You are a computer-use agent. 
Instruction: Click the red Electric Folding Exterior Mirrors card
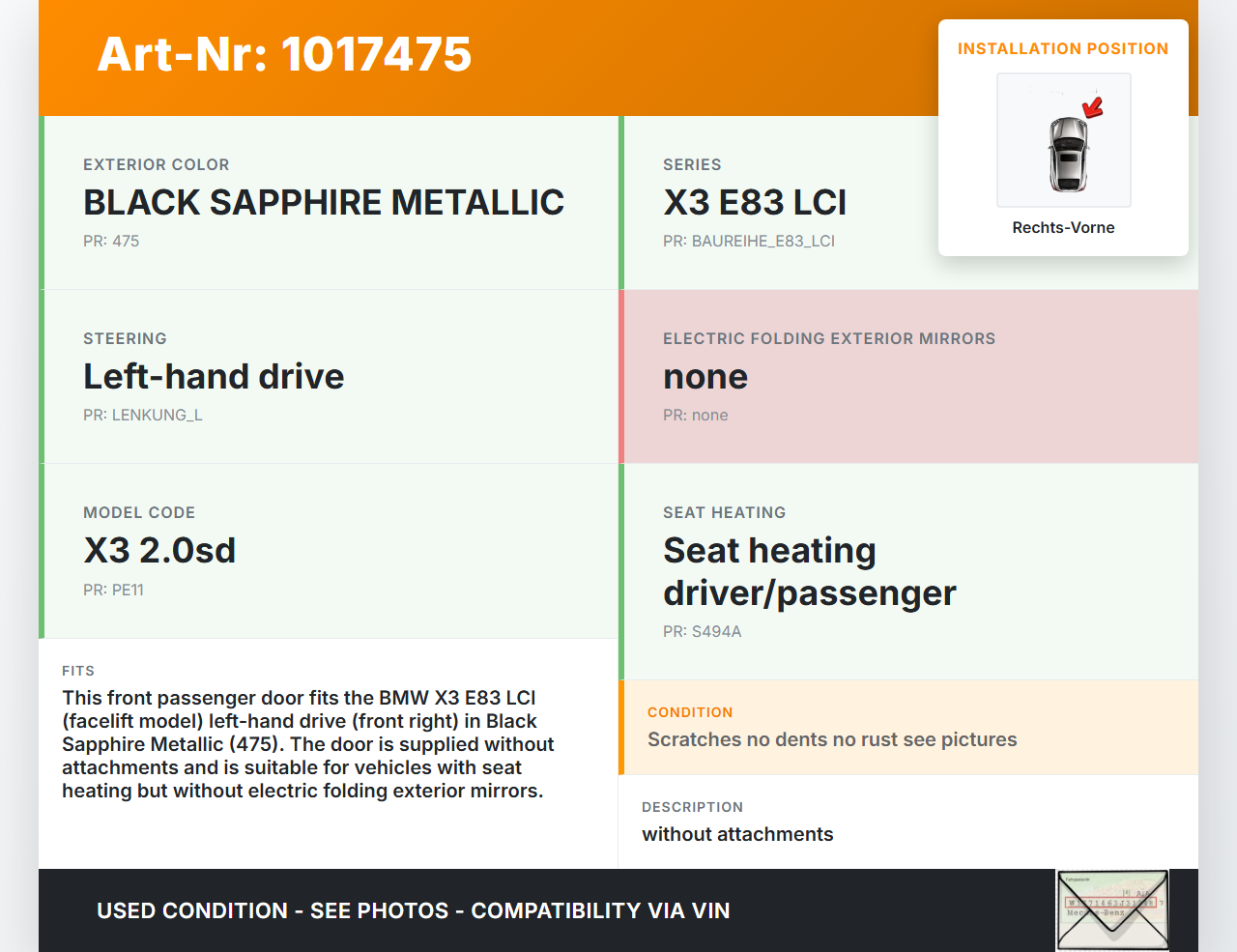[x=908, y=376]
